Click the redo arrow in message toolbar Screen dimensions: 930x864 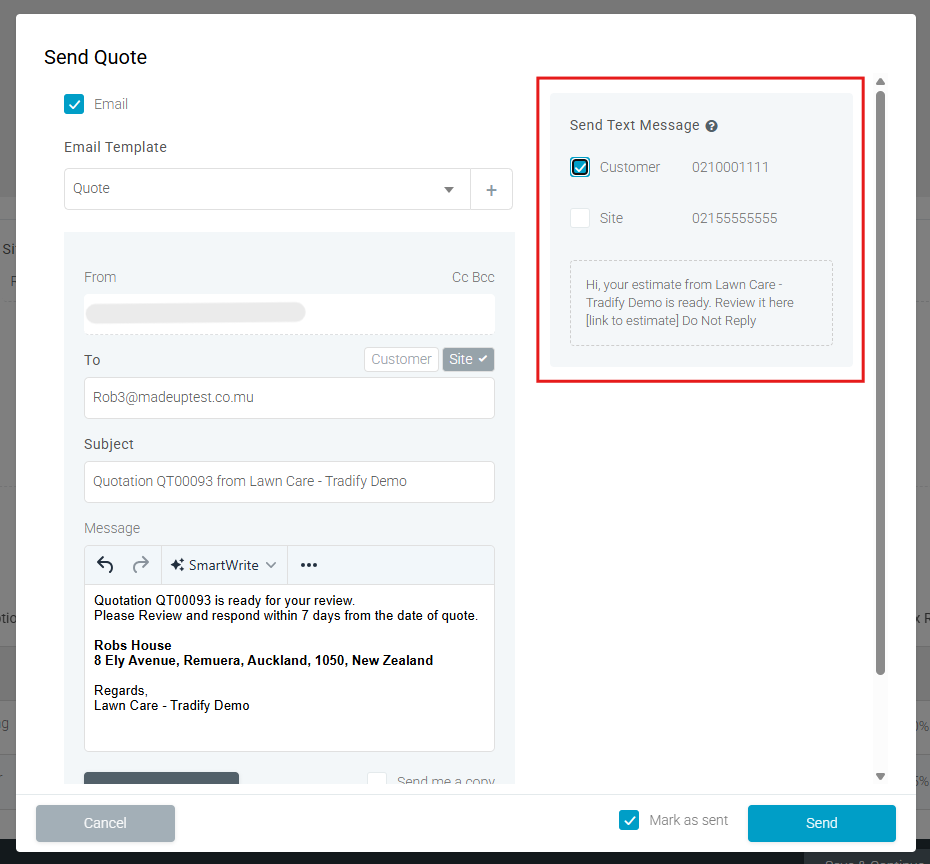(x=141, y=565)
